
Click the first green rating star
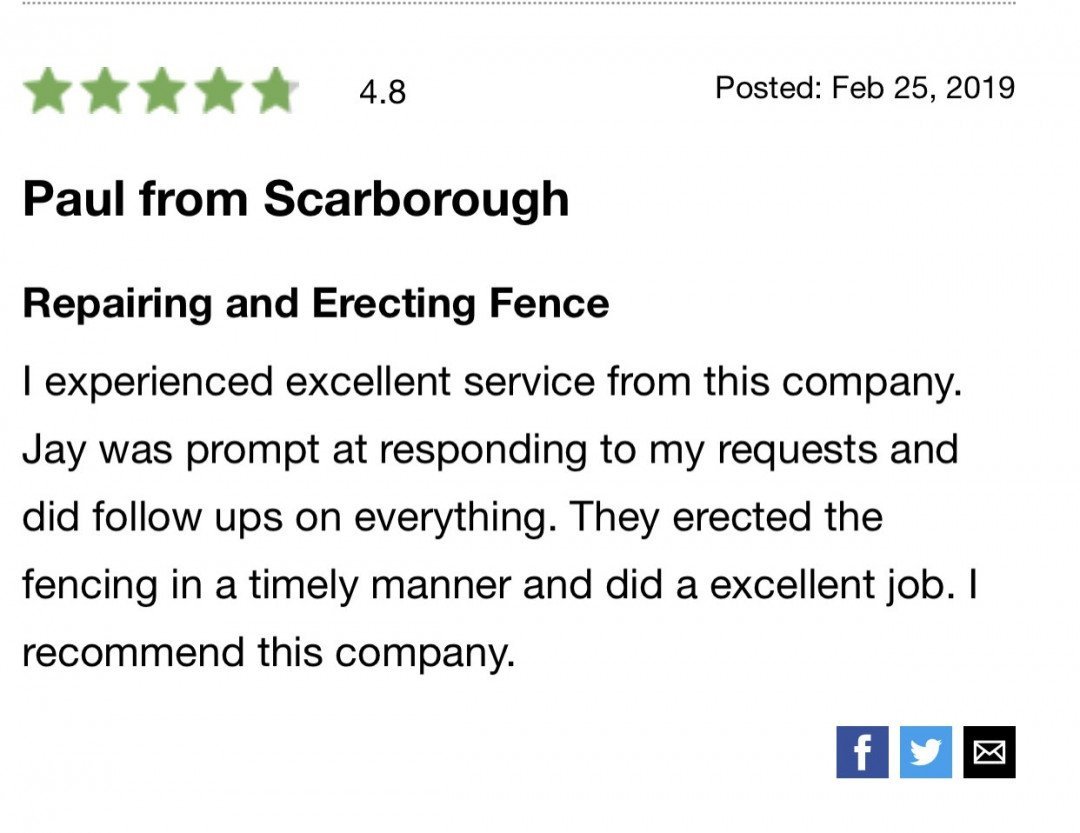click(48, 90)
